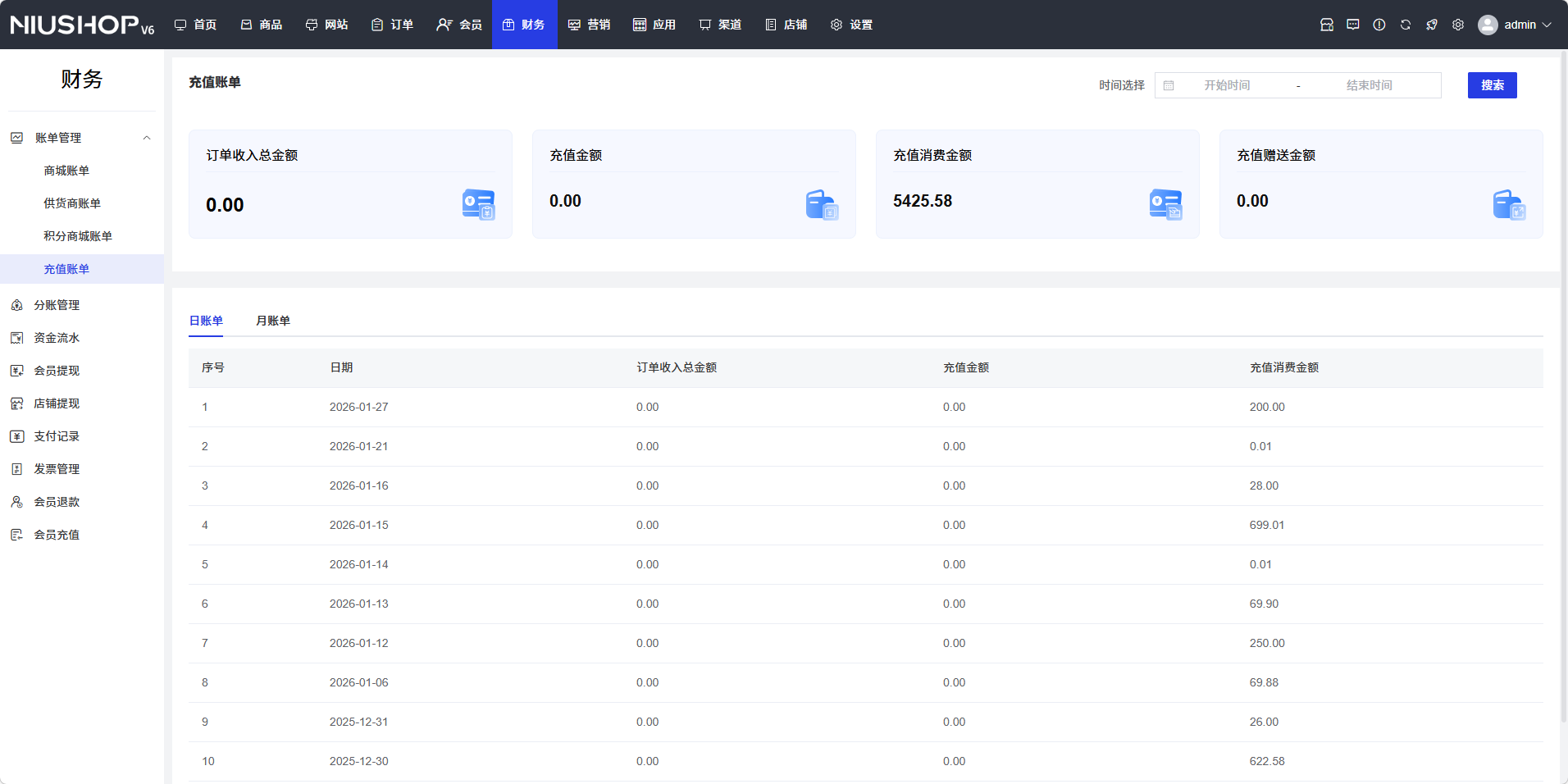Click the 结束时间 end date field
The height and width of the screenshot is (784, 1568).
coord(1369,85)
